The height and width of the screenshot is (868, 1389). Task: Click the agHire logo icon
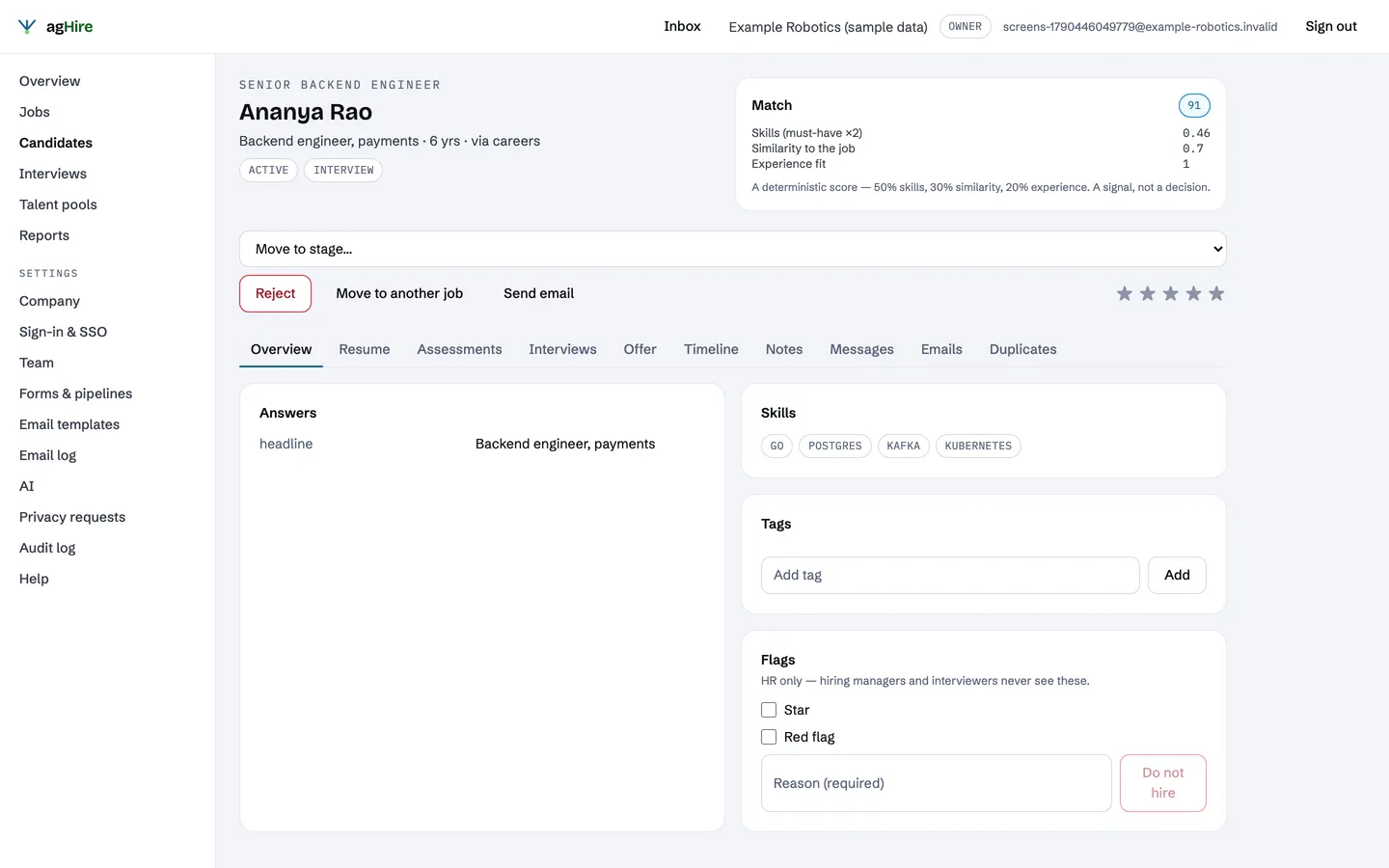pyautogui.click(x=27, y=27)
